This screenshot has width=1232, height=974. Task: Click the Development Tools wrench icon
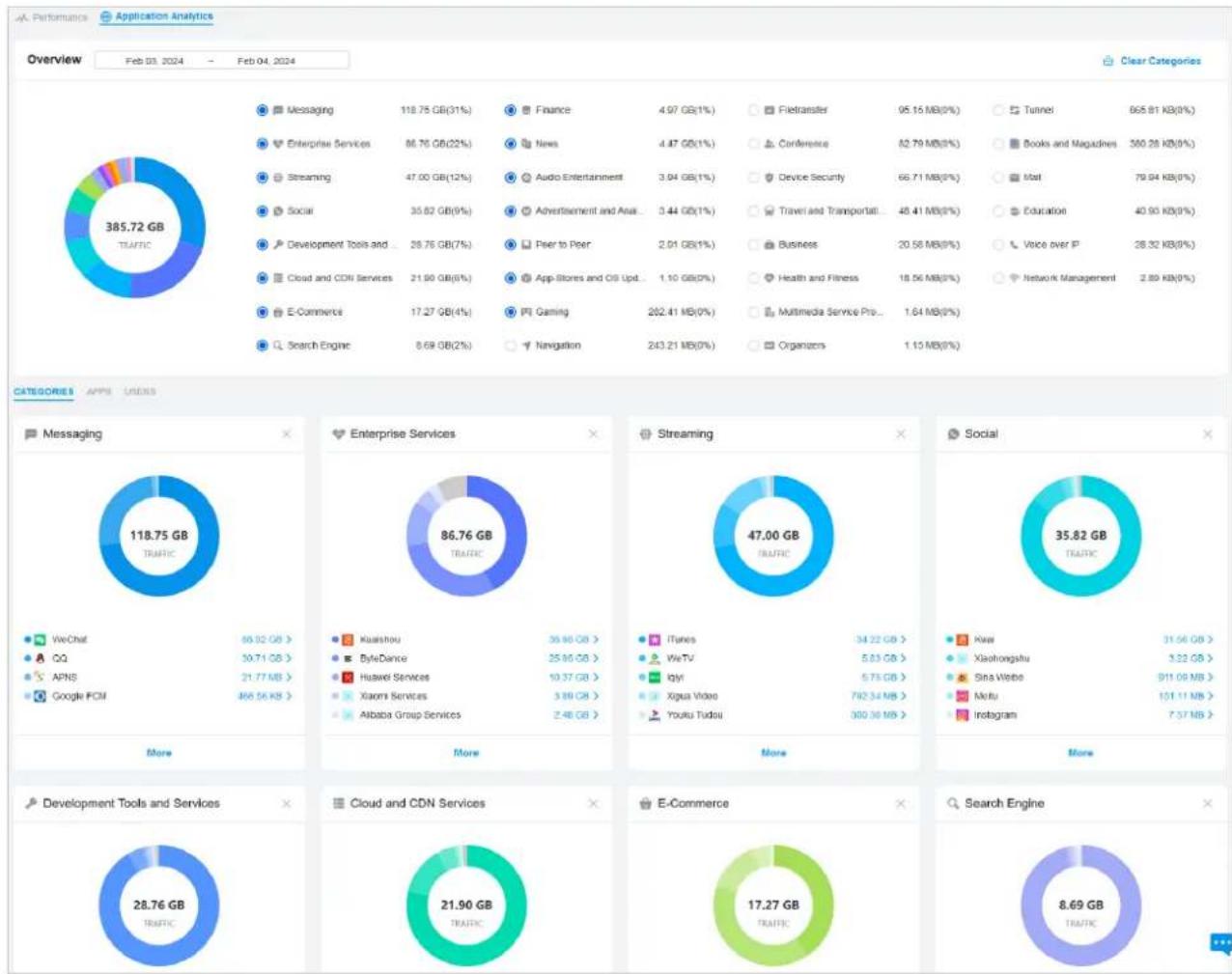pos(31,803)
